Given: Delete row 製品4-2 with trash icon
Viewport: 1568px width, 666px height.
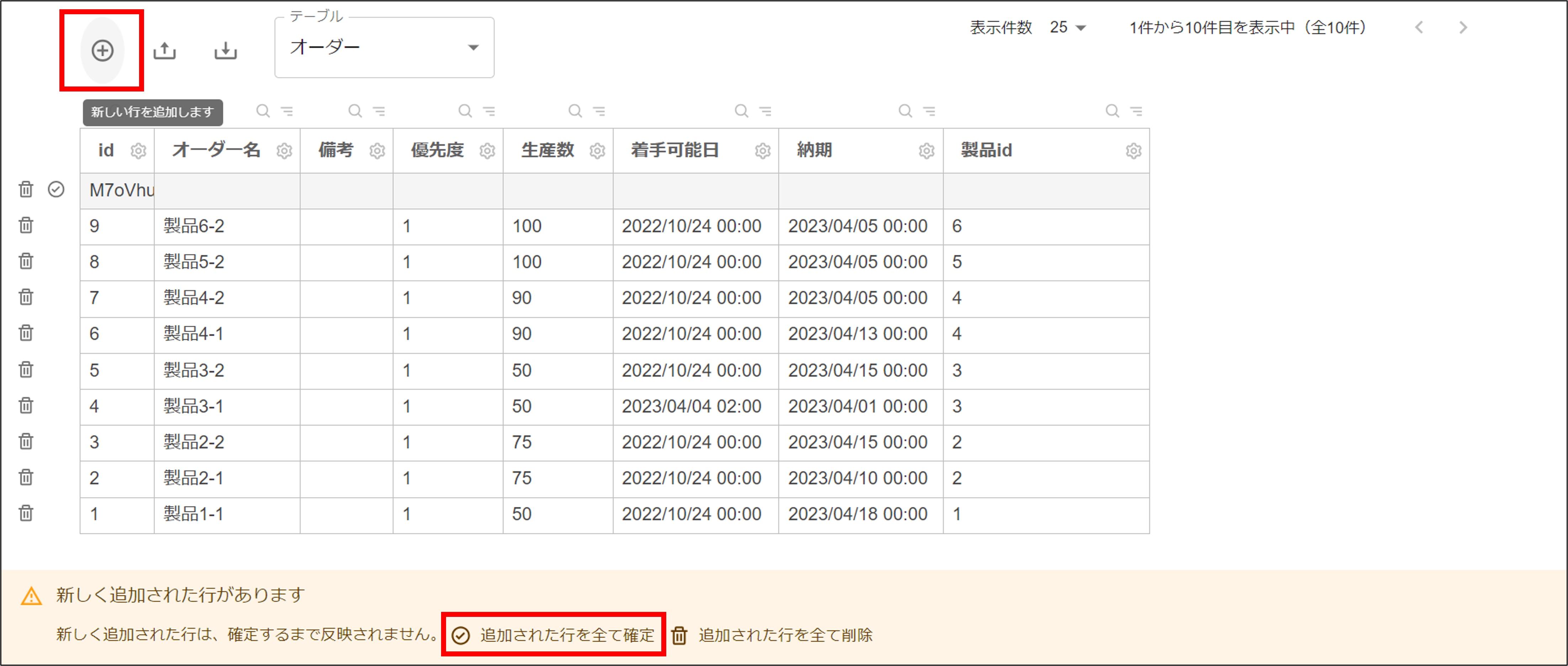Looking at the screenshot, I should click(x=26, y=297).
